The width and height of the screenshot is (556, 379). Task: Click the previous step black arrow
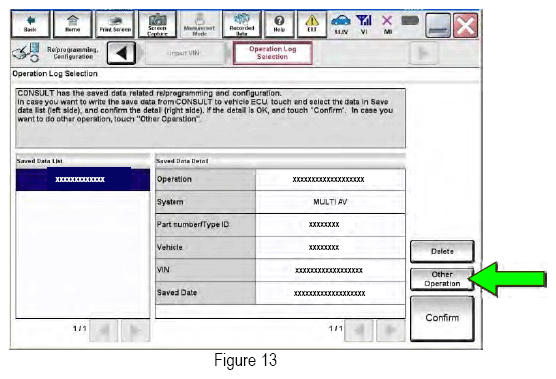tap(121, 53)
